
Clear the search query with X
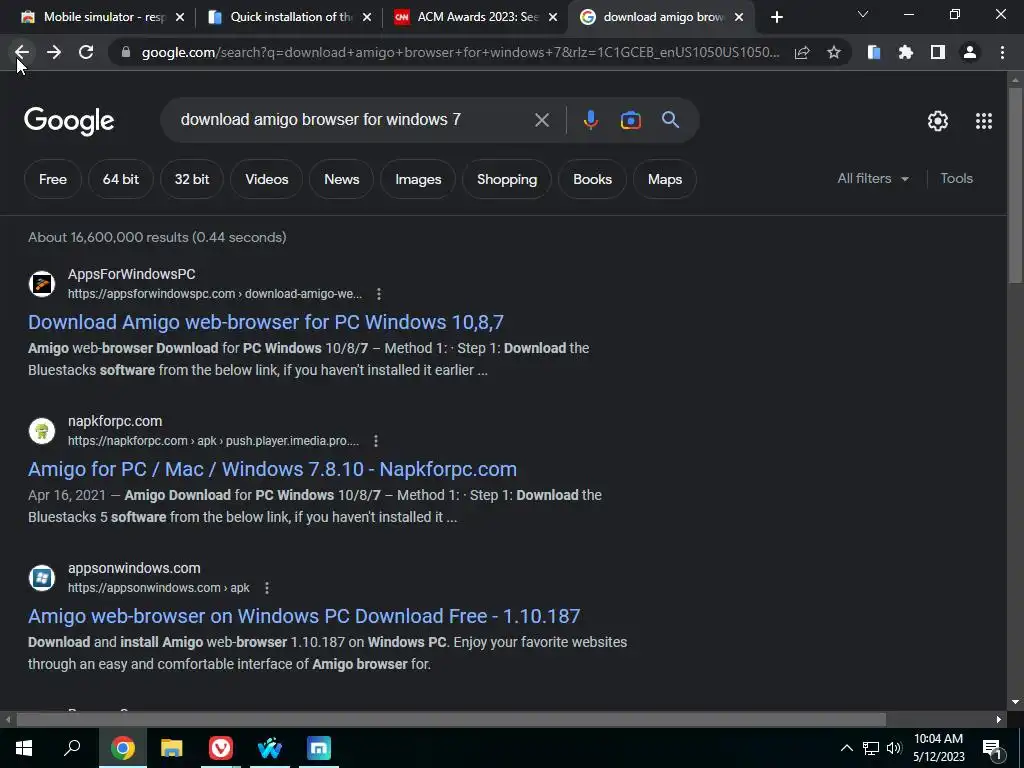(x=541, y=120)
